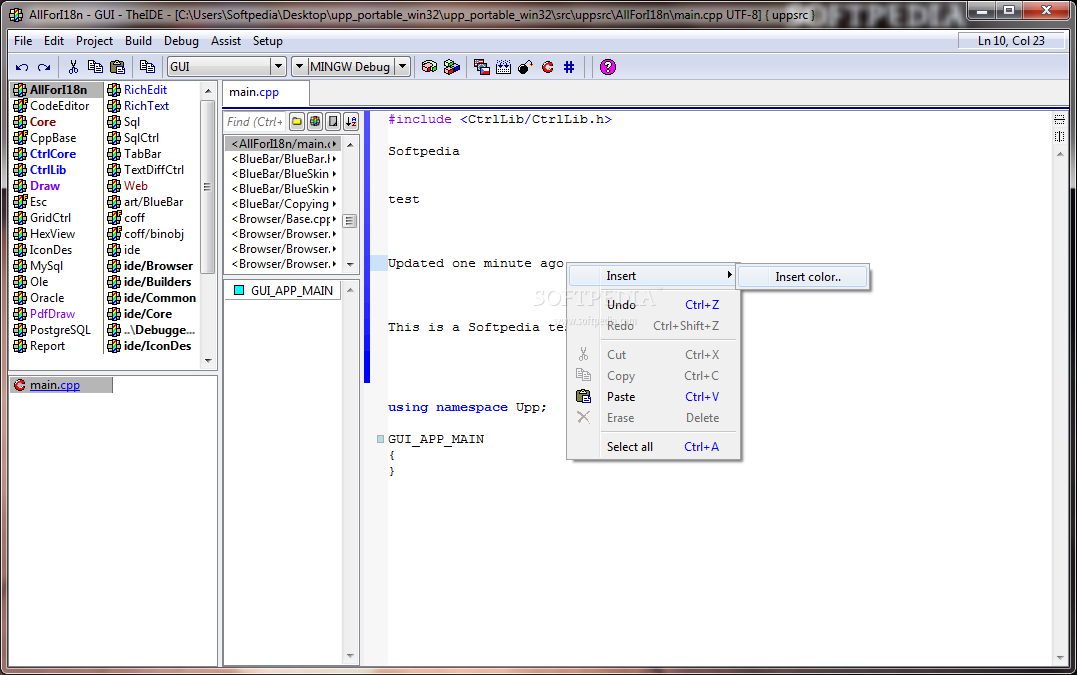This screenshot has height=675, width=1077.
Task: Open the Debug menu
Action: coord(181,41)
